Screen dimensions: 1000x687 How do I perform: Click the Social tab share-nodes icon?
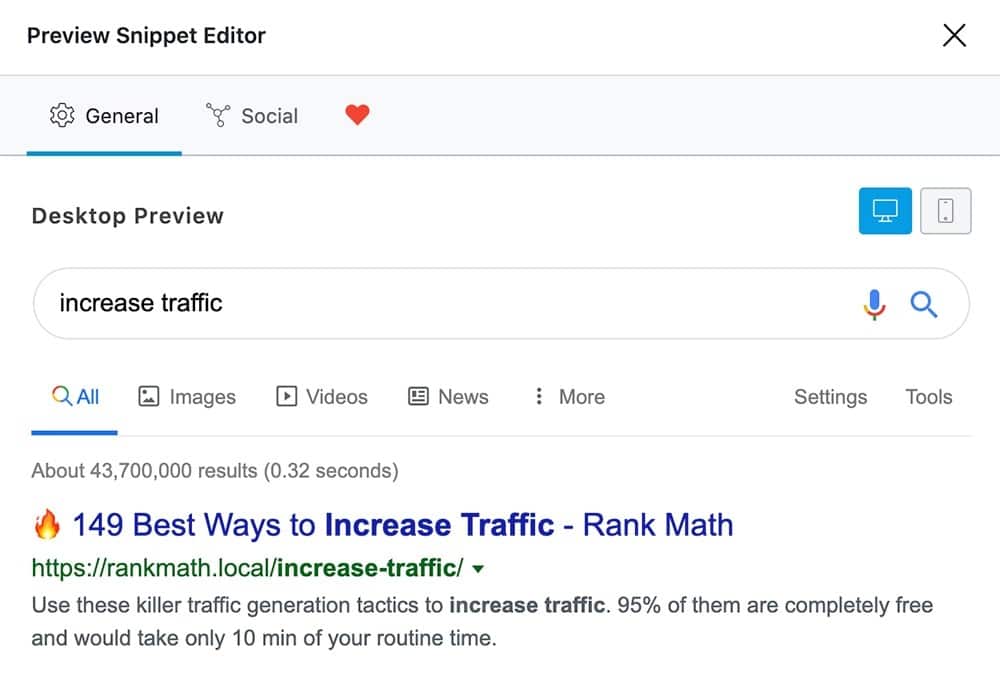click(x=217, y=116)
